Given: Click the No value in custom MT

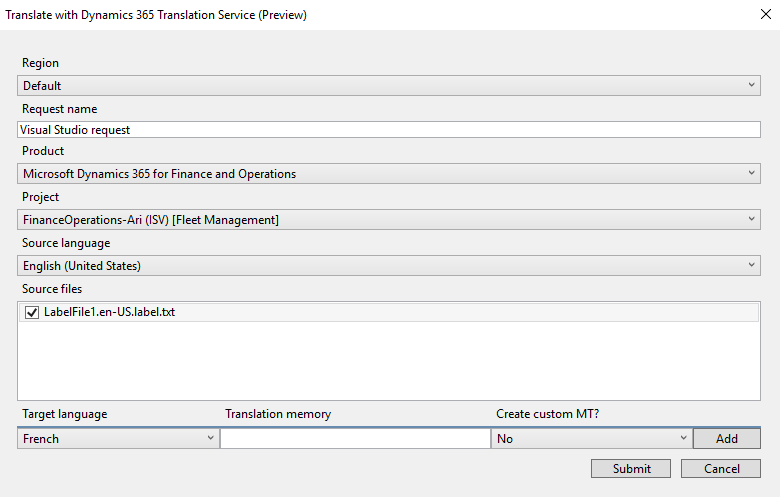Looking at the screenshot, I should (x=505, y=439).
